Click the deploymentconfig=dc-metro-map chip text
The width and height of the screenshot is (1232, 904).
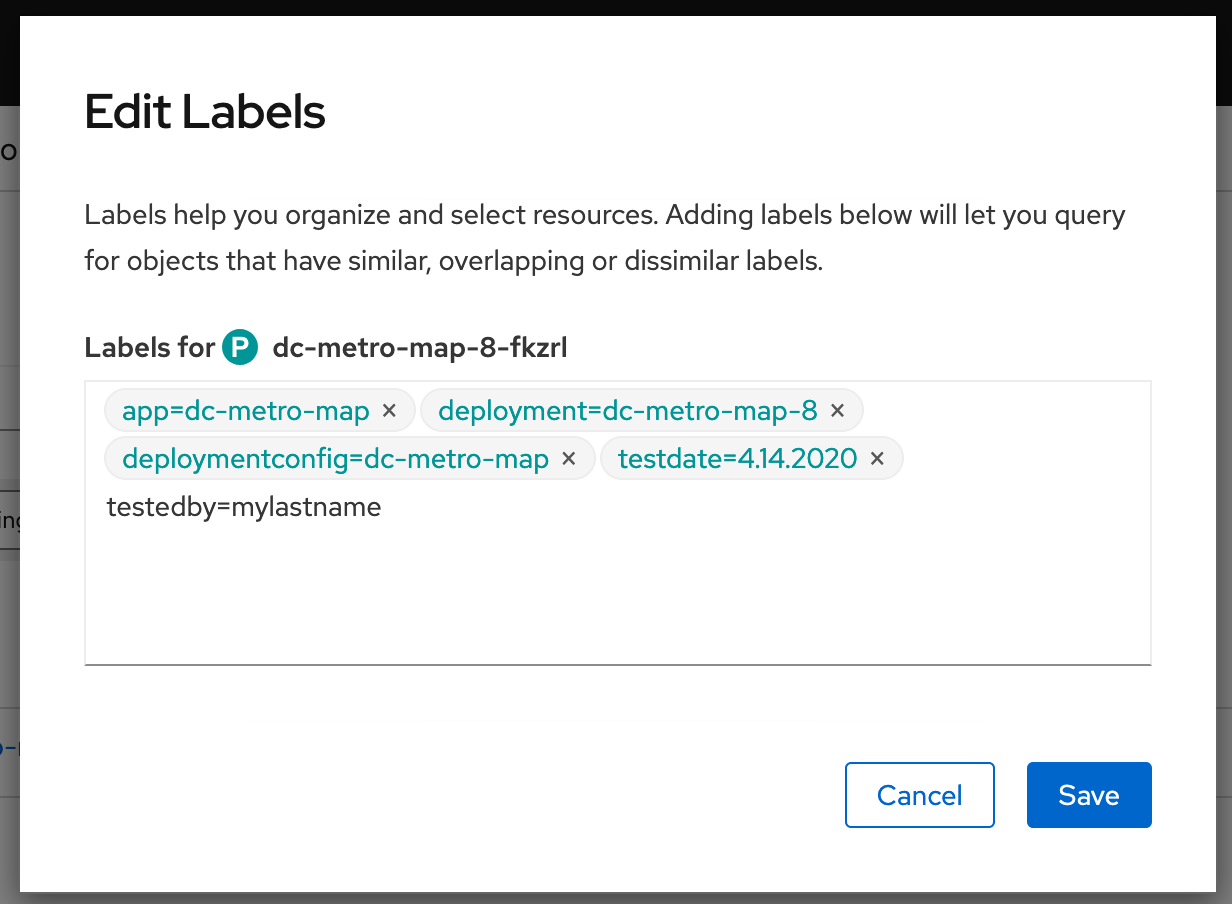coord(335,459)
